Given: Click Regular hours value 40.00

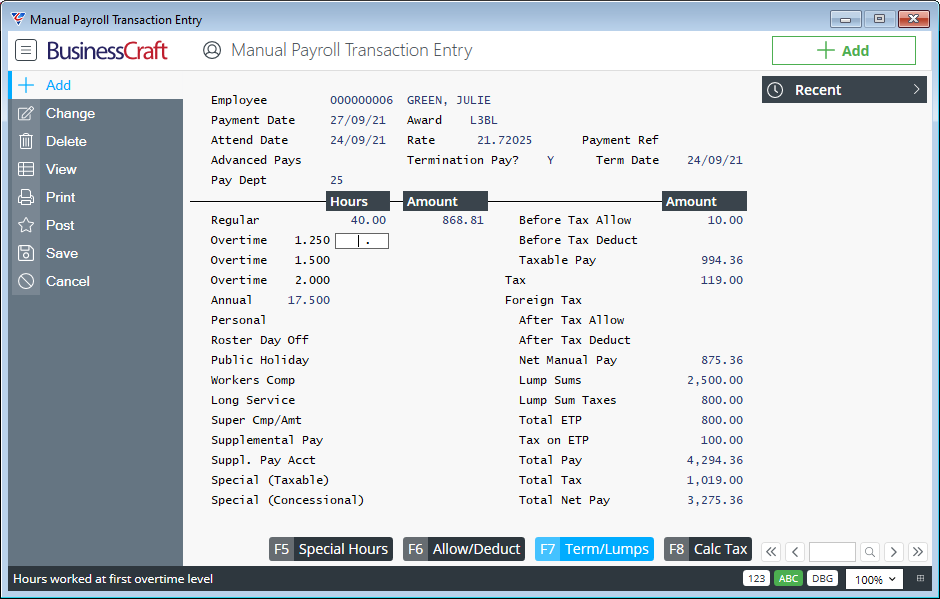Looking at the screenshot, I should click(368, 220).
